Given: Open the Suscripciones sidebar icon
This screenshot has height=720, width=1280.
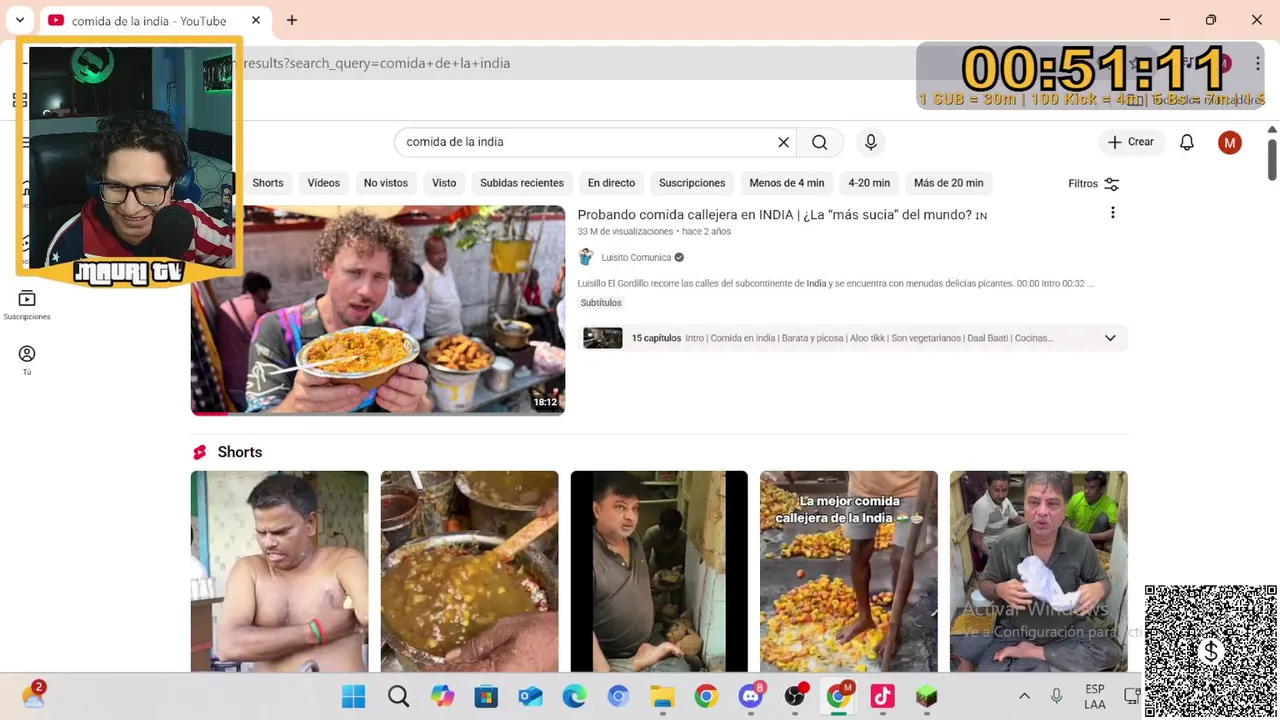Looking at the screenshot, I should click(x=27, y=305).
